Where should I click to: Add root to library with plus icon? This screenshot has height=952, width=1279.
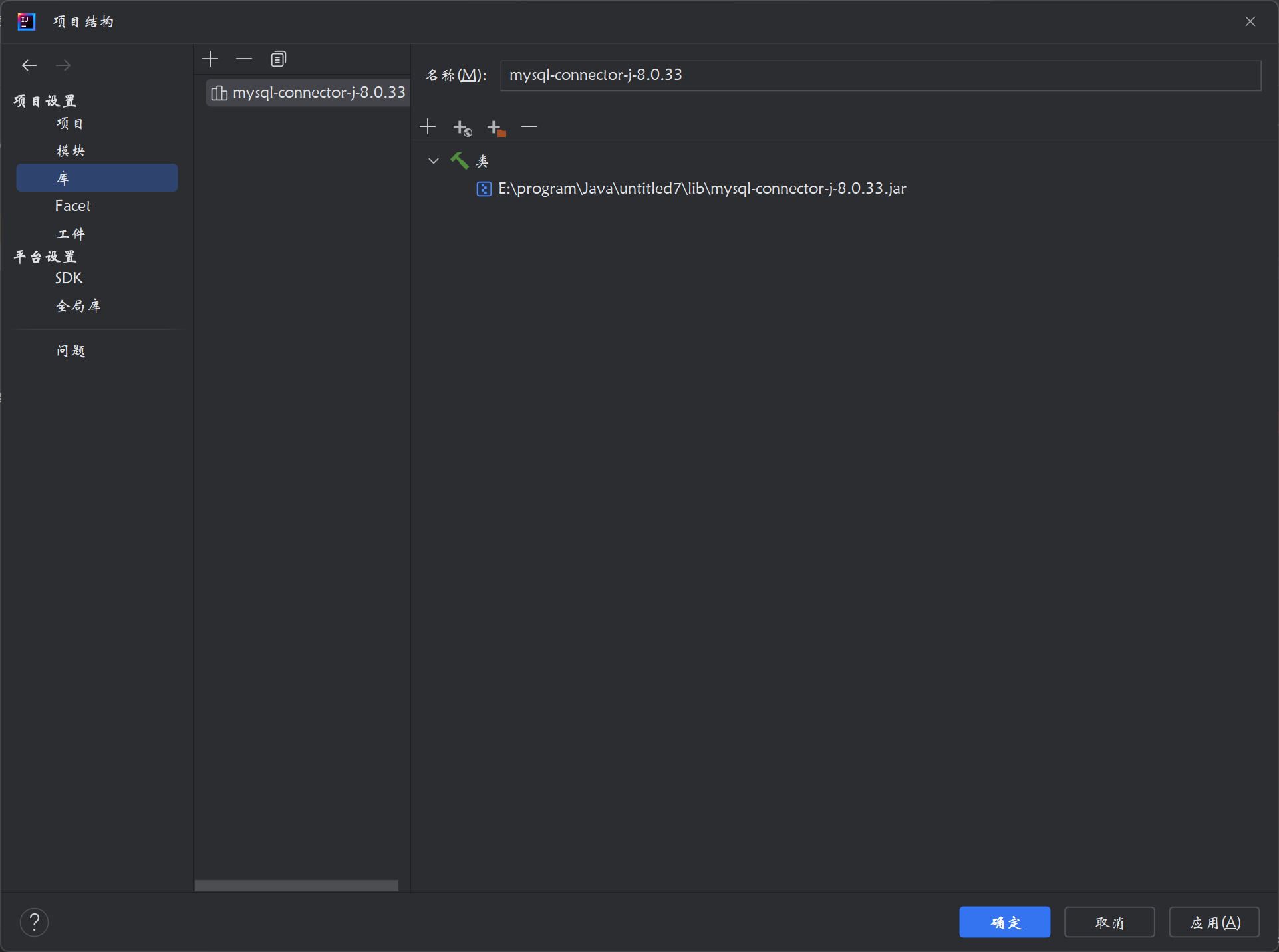point(428,126)
